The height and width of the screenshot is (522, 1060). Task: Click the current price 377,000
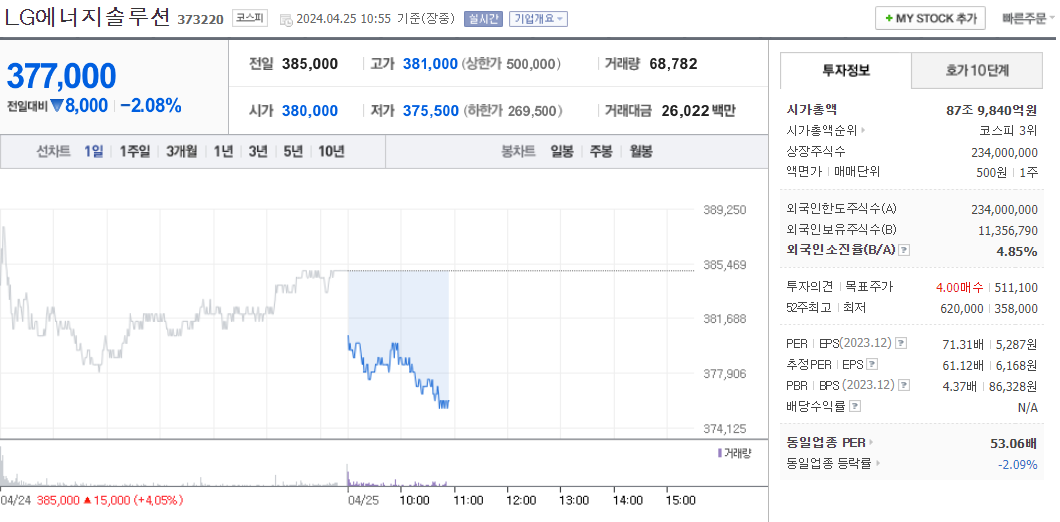[x=62, y=76]
